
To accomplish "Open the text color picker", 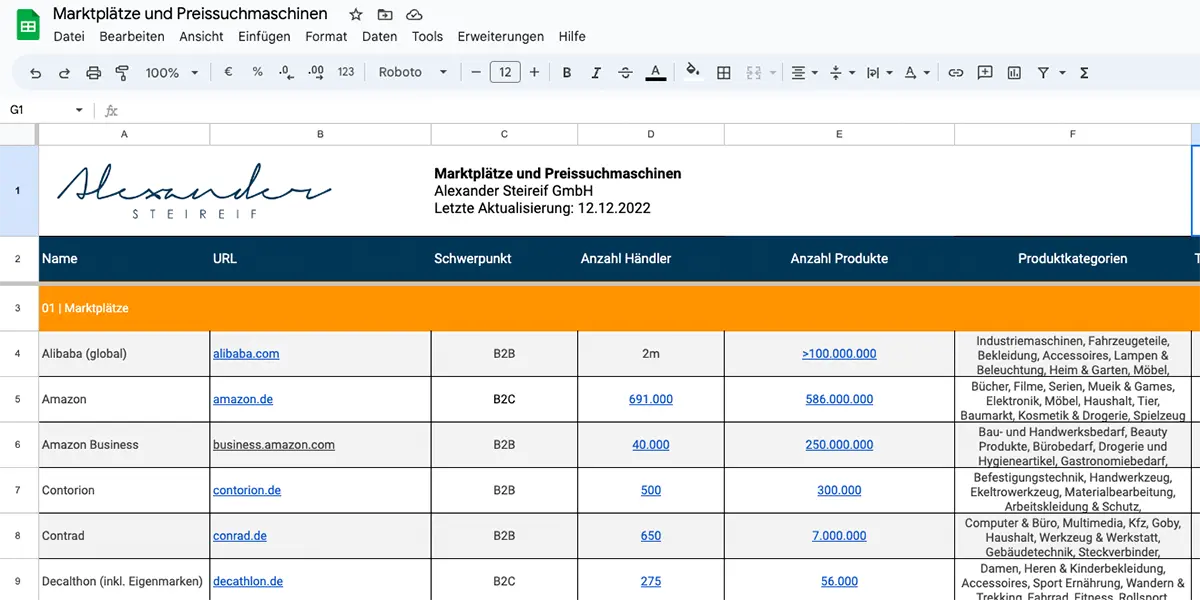I will [655, 72].
